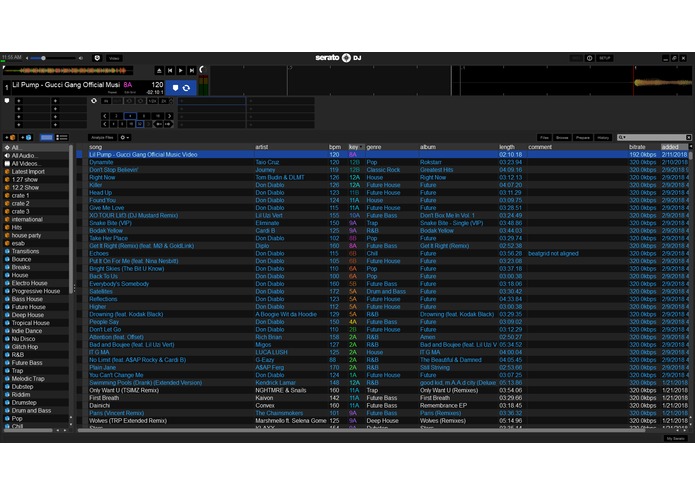Open the Files panel tab

pyautogui.click(x=544, y=138)
